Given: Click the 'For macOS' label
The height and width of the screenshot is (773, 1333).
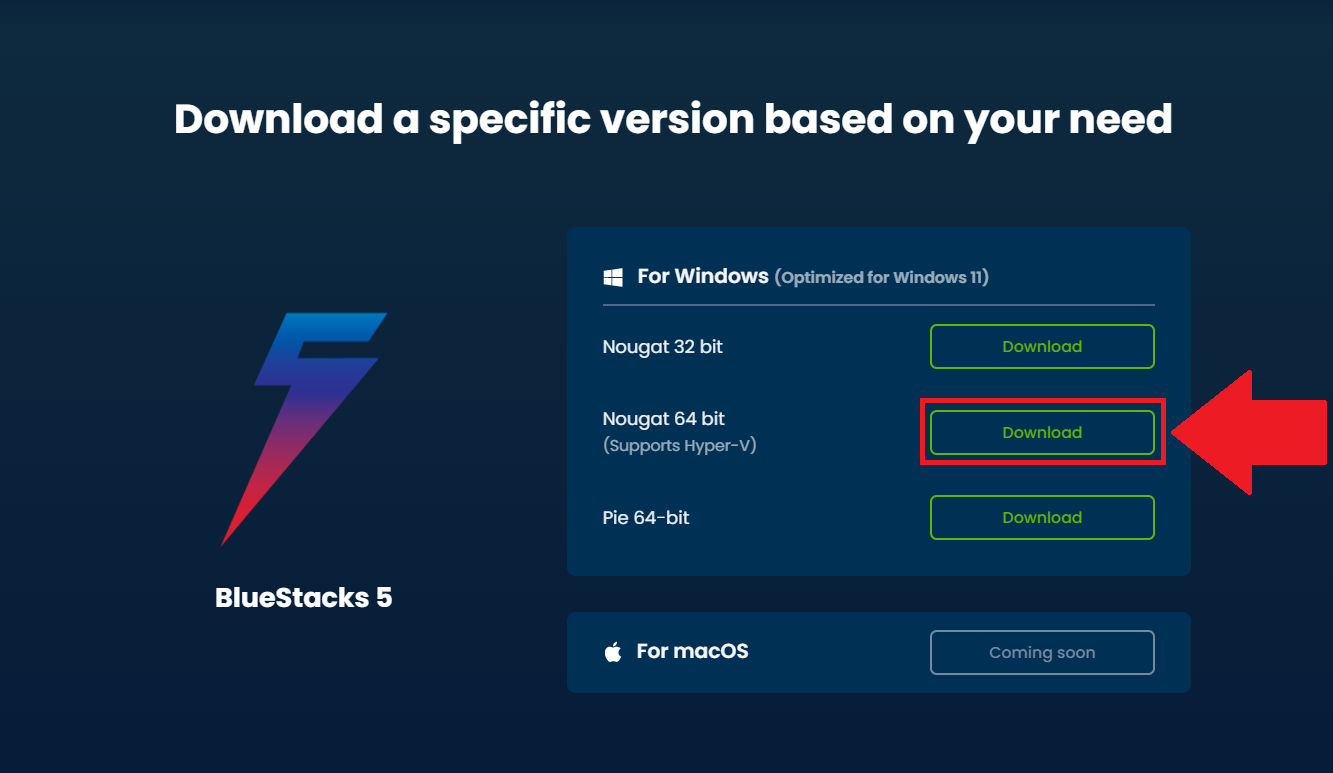Looking at the screenshot, I should (693, 651).
